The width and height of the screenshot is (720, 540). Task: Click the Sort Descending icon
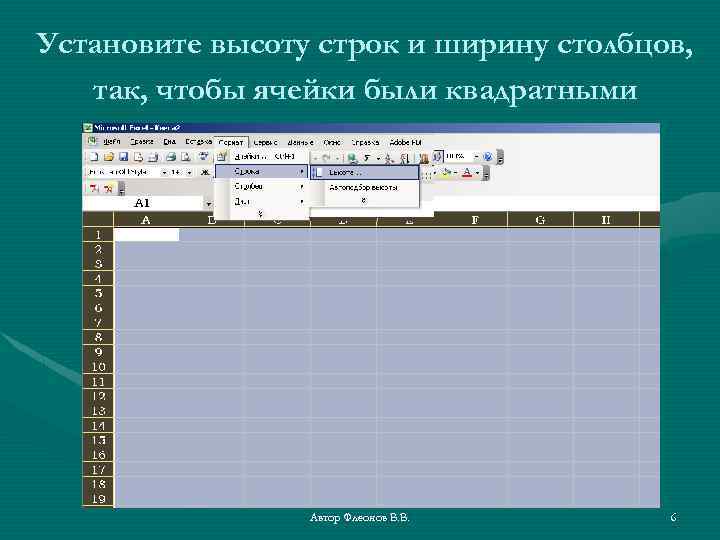coord(405,158)
